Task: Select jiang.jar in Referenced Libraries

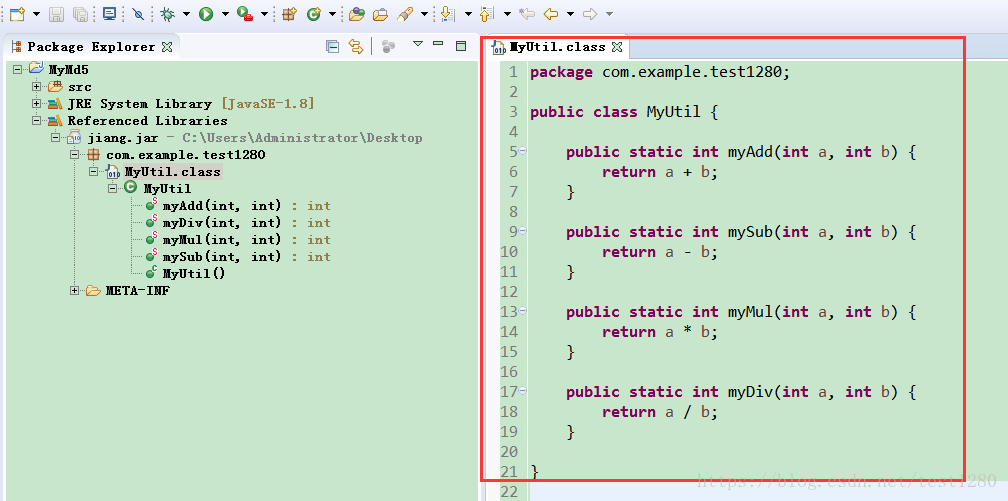Action: pyautogui.click(x=123, y=138)
